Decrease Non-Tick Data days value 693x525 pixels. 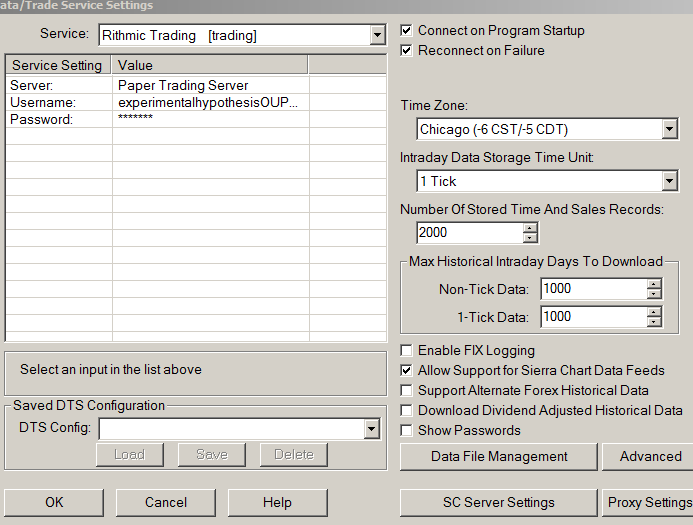pyautogui.click(x=654, y=294)
